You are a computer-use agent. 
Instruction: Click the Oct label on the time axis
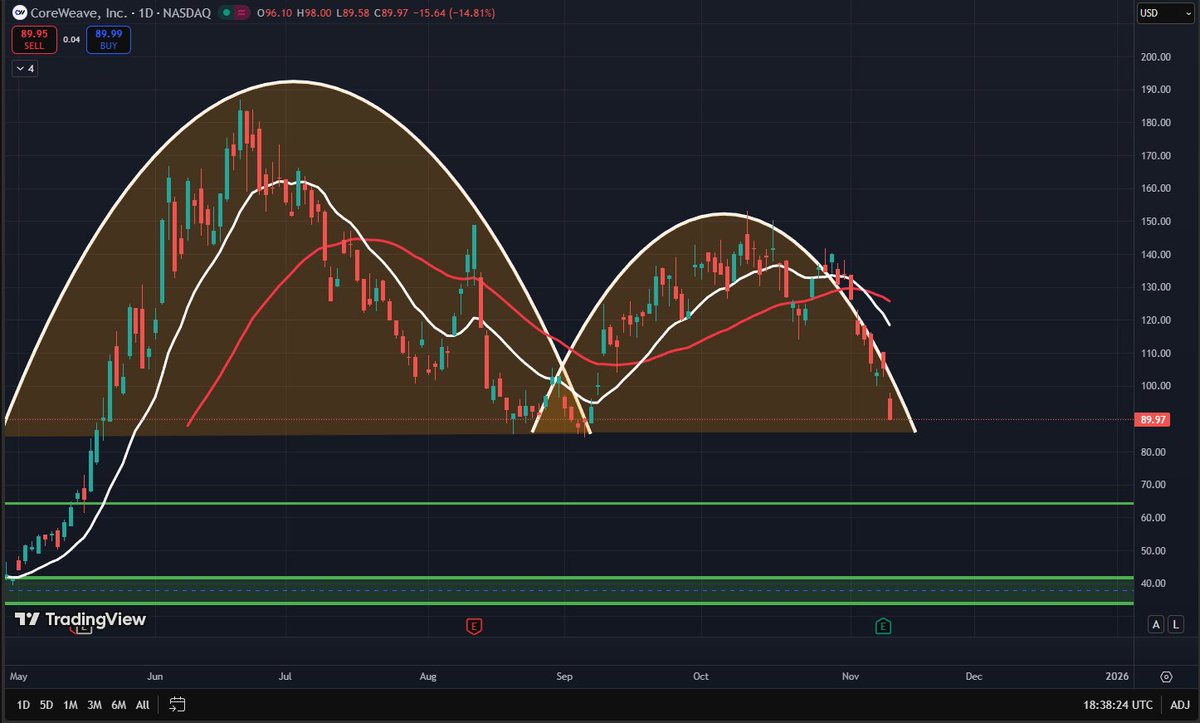(x=701, y=677)
